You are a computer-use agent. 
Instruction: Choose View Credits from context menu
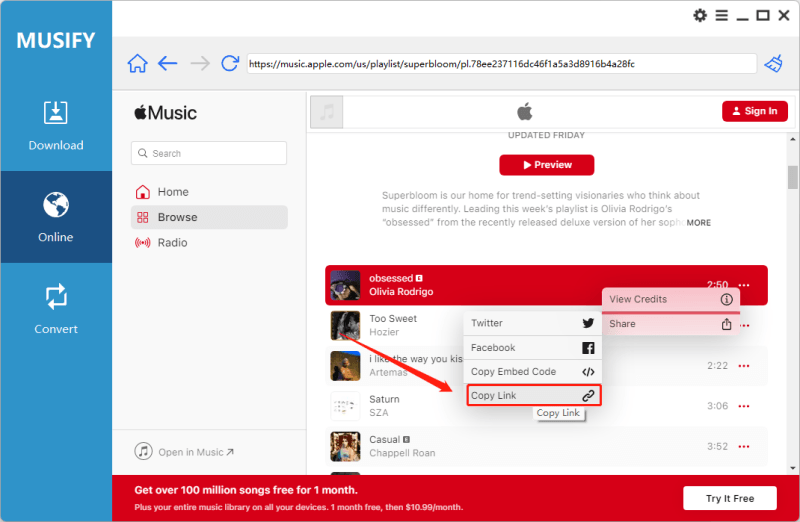(670, 300)
